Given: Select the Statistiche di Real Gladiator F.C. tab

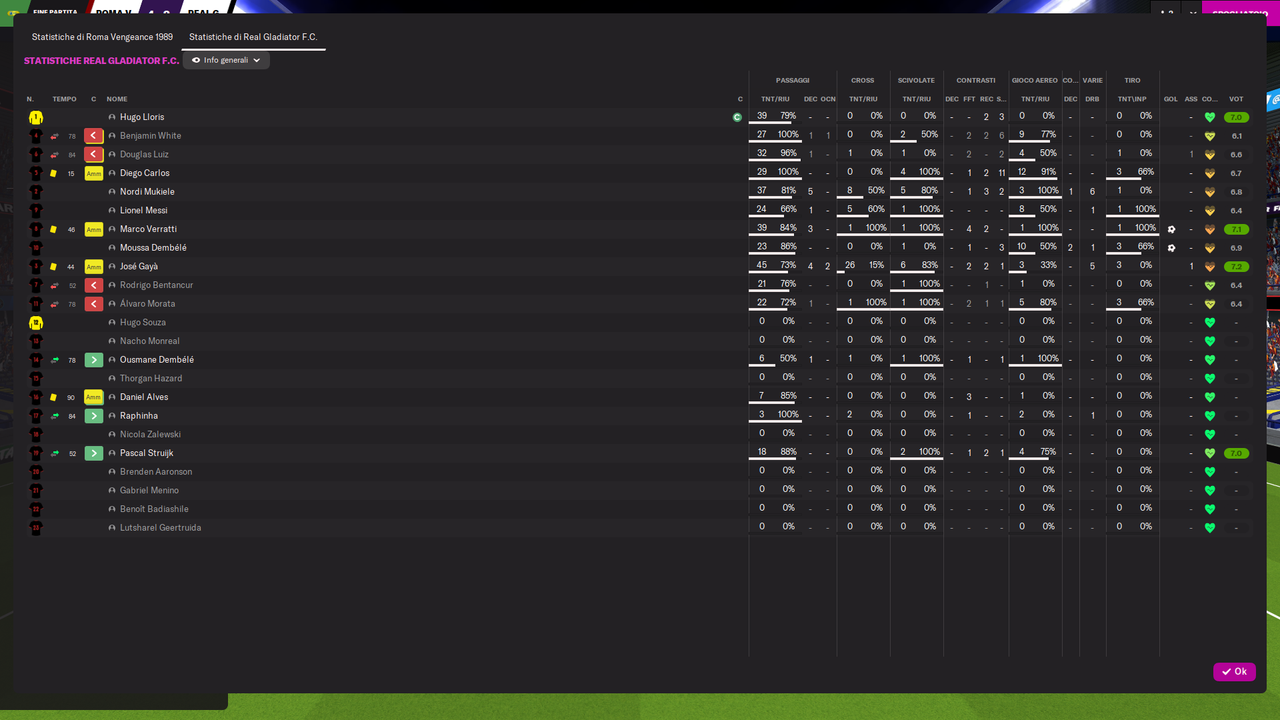Looking at the screenshot, I should click(x=253, y=37).
